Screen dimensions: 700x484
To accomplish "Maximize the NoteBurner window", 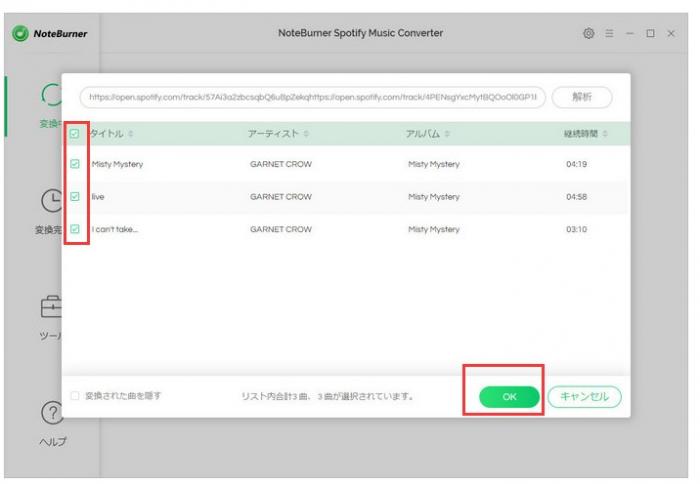I will pyautogui.click(x=650, y=33).
